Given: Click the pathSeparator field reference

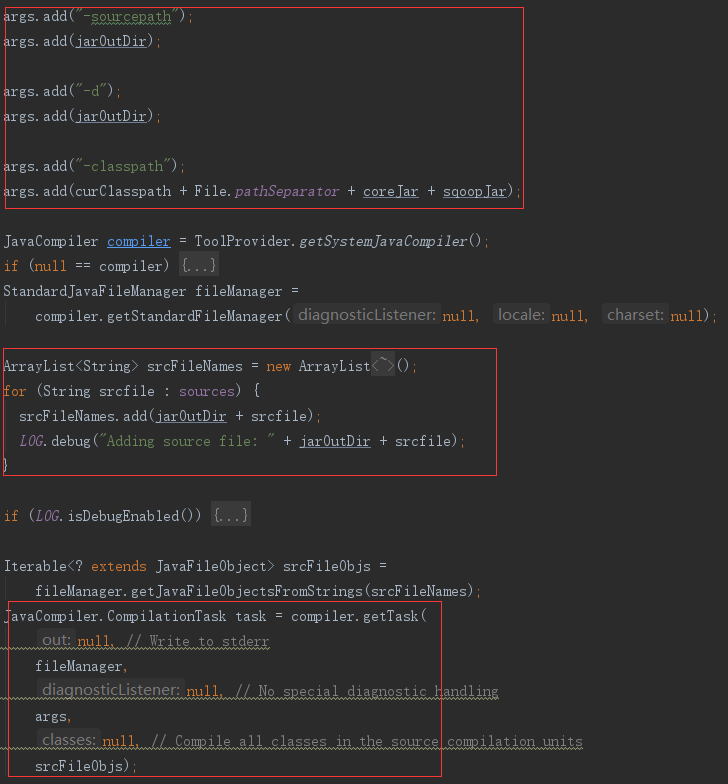Looking at the screenshot, I should (286, 191).
